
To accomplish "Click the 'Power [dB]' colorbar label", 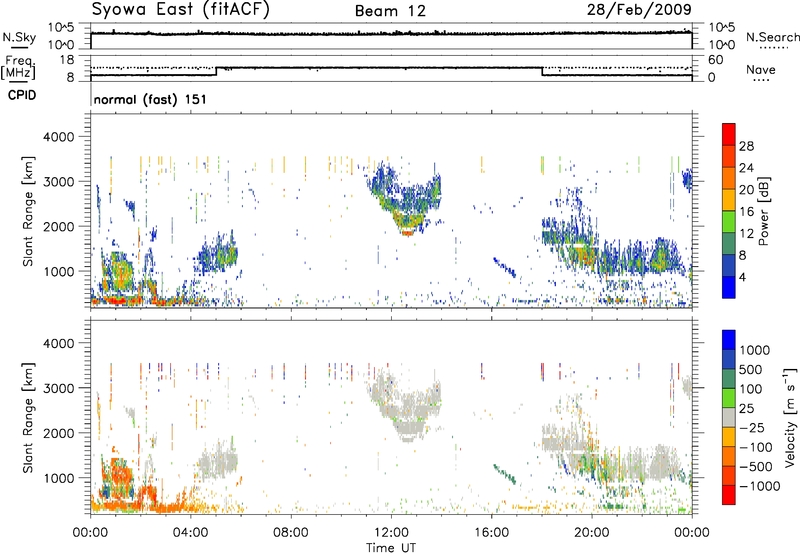I will pyautogui.click(x=763, y=211).
